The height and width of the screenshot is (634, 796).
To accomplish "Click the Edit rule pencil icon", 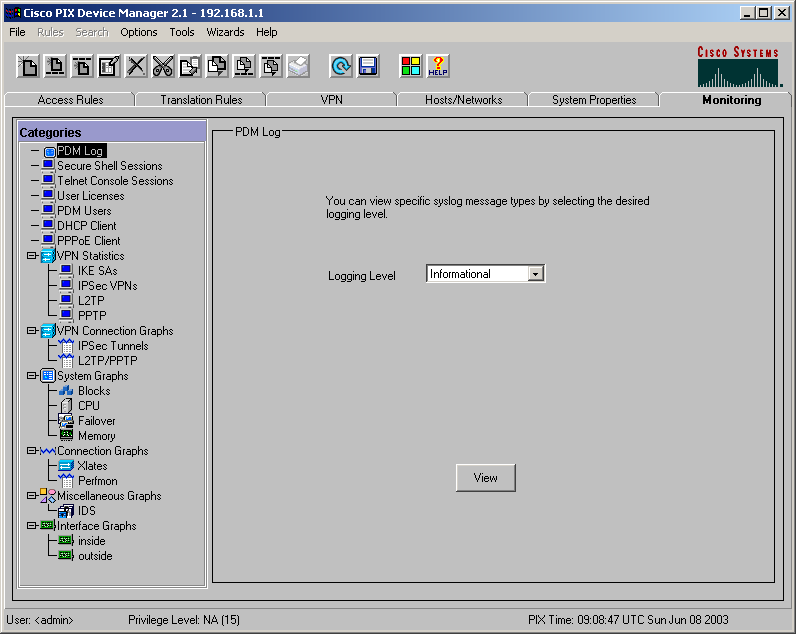I will click(109, 66).
